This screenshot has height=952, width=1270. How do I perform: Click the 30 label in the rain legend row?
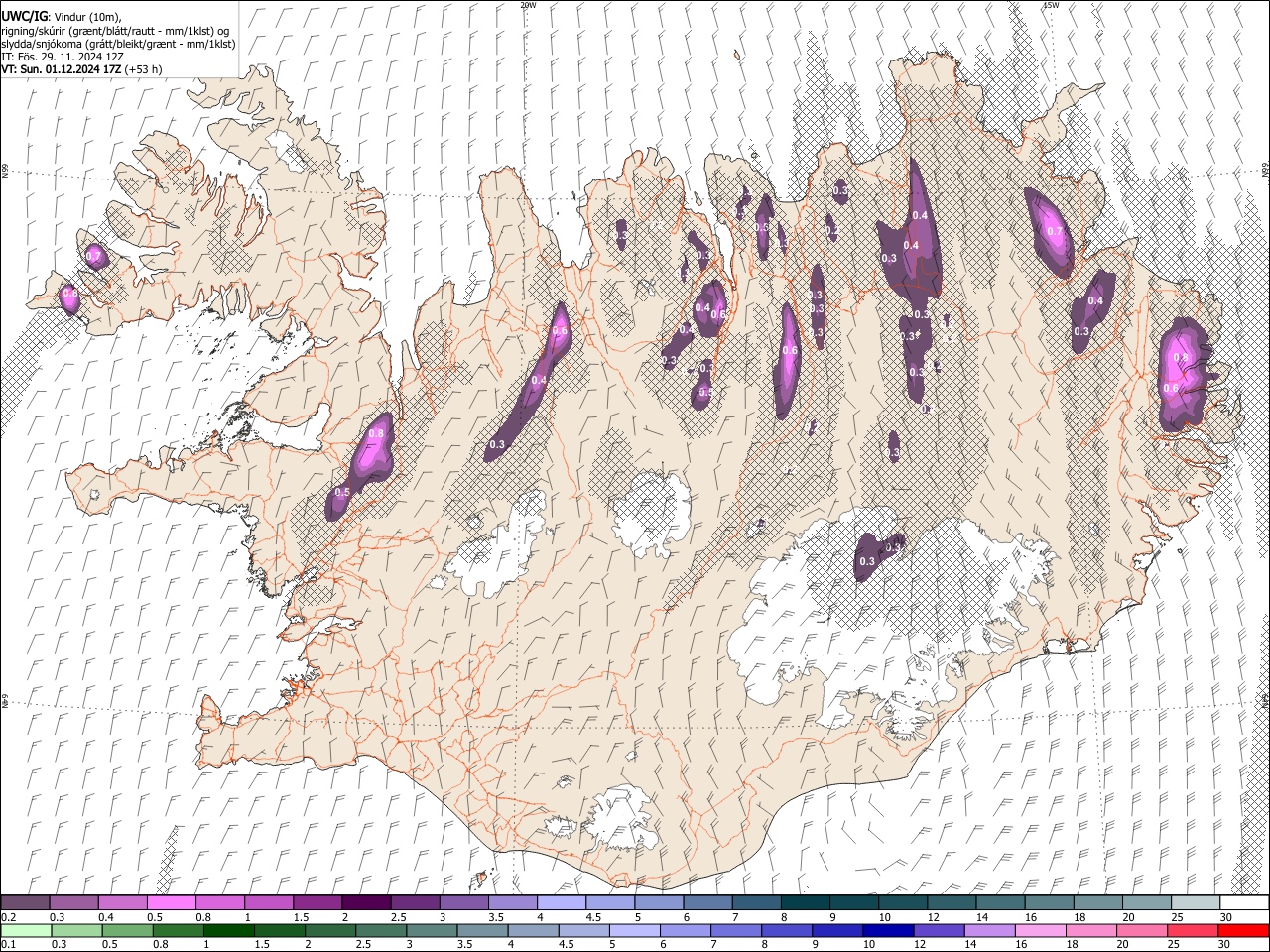pos(1223,944)
